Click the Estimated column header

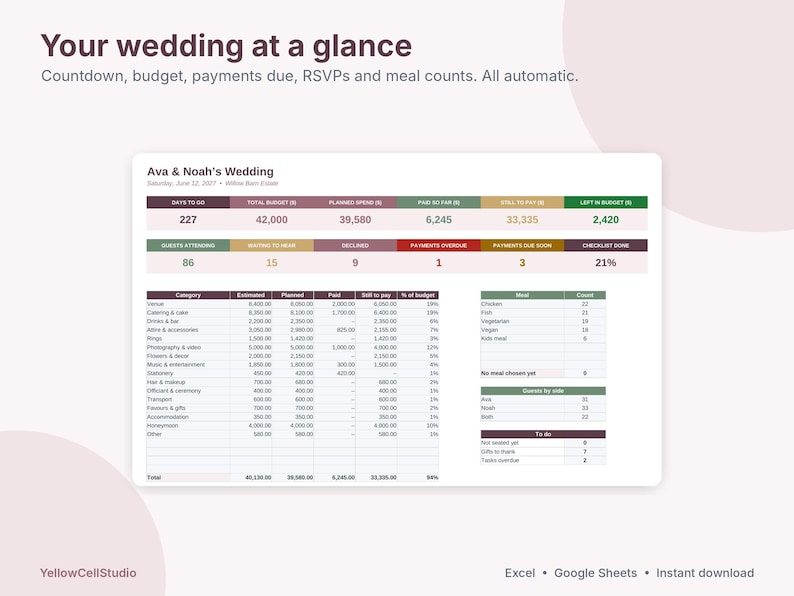coord(251,295)
